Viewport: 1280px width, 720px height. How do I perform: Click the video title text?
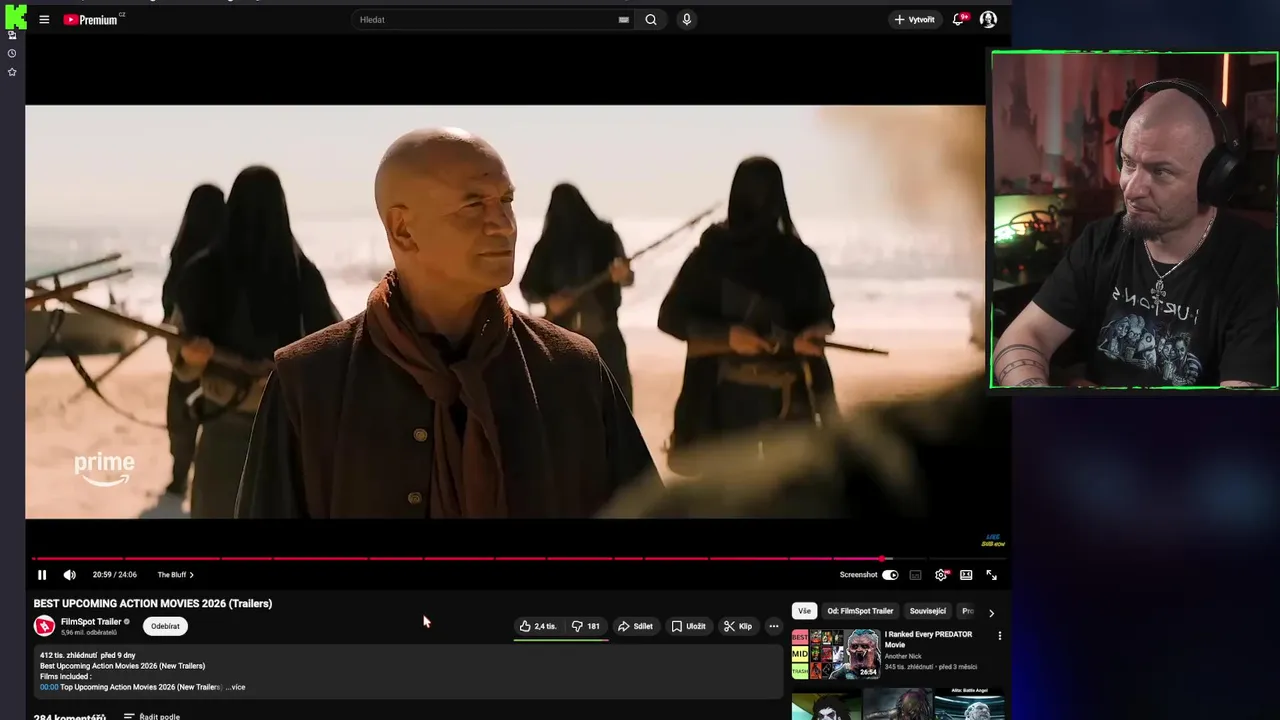(153, 603)
